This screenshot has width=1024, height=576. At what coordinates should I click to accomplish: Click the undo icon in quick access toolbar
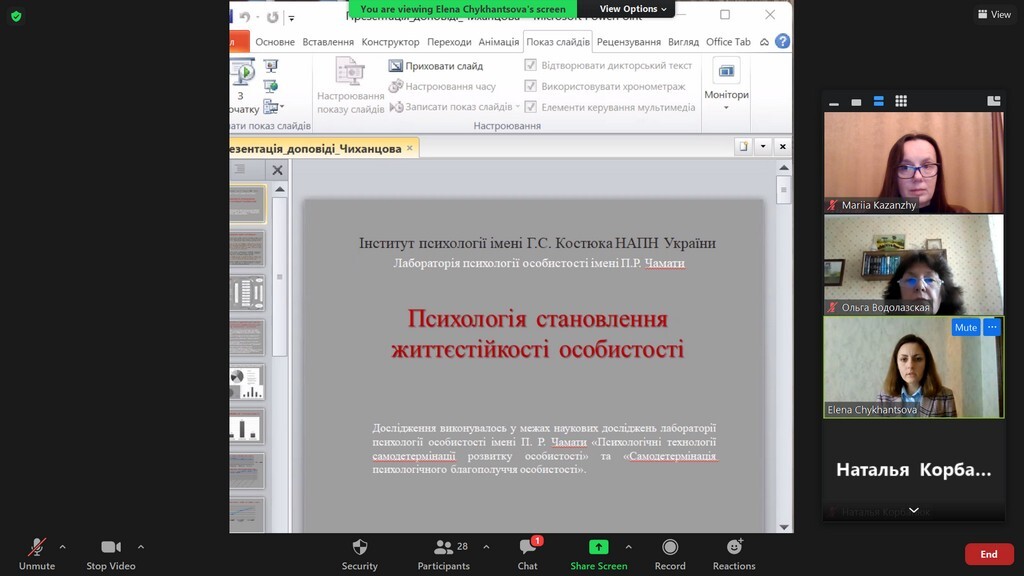(245, 18)
